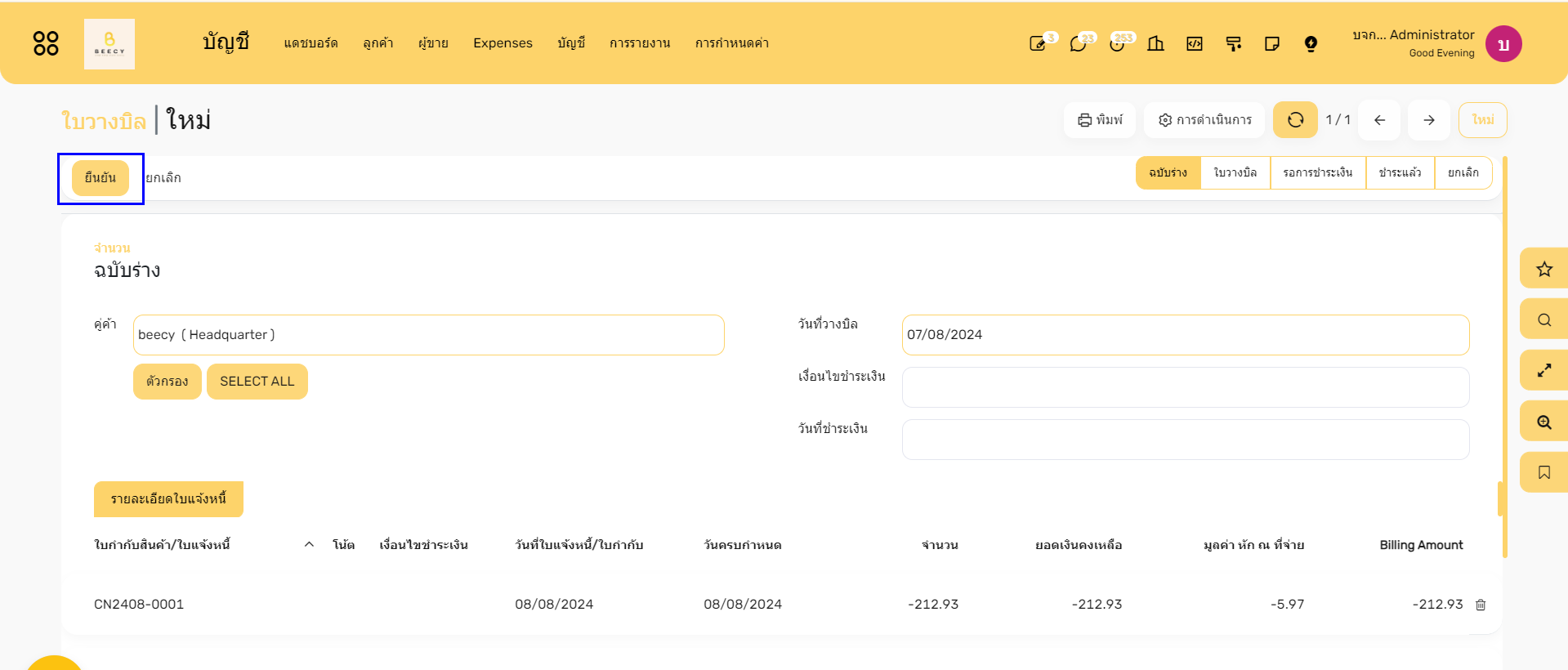
Task: Select the รอการชำระเงิน status stage
Action: [1317, 172]
